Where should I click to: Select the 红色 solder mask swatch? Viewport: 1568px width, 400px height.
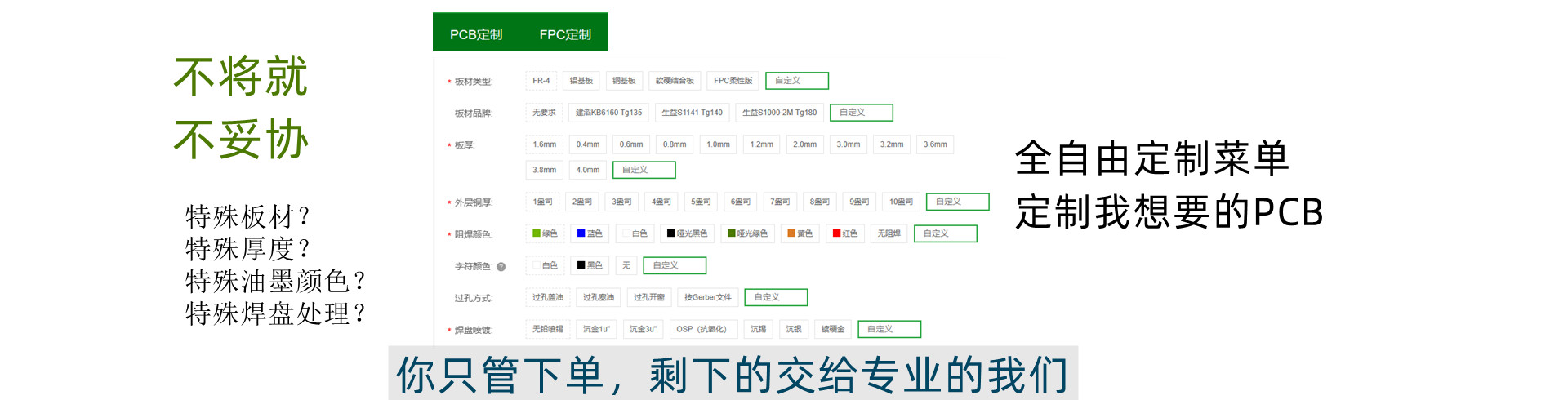[x=845, y=233]
